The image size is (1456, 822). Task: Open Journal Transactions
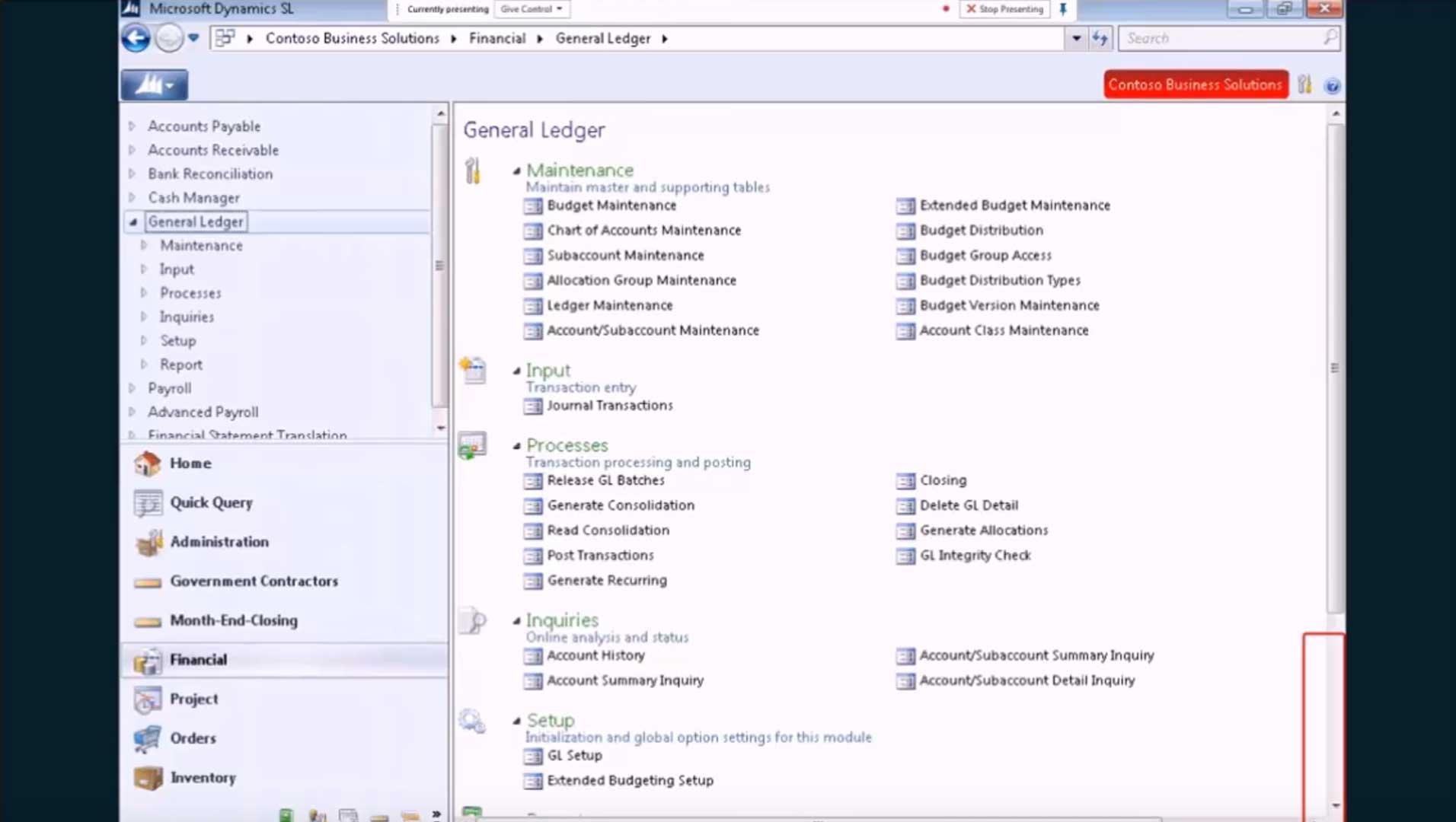click(609, 406)
